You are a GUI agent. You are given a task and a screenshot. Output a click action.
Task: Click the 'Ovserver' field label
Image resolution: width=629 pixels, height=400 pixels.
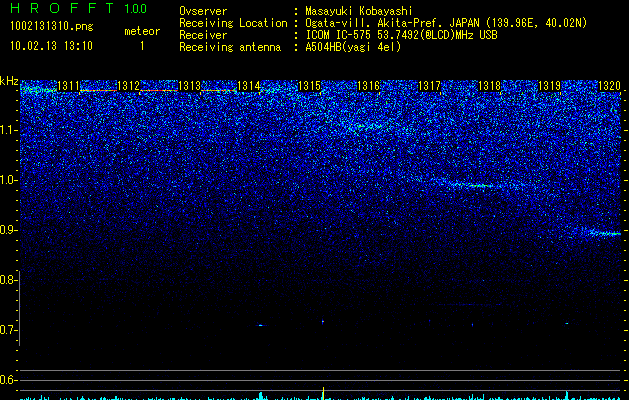coord(203,11)
